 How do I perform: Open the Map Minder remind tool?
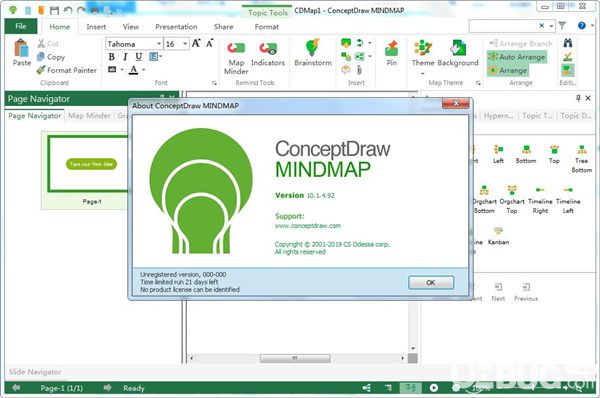[236, 48]
